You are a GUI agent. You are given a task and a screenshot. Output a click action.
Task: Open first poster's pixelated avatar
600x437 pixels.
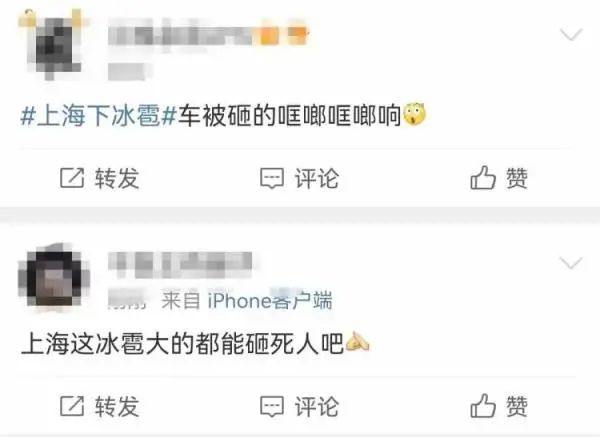click(x=54, y=46)
